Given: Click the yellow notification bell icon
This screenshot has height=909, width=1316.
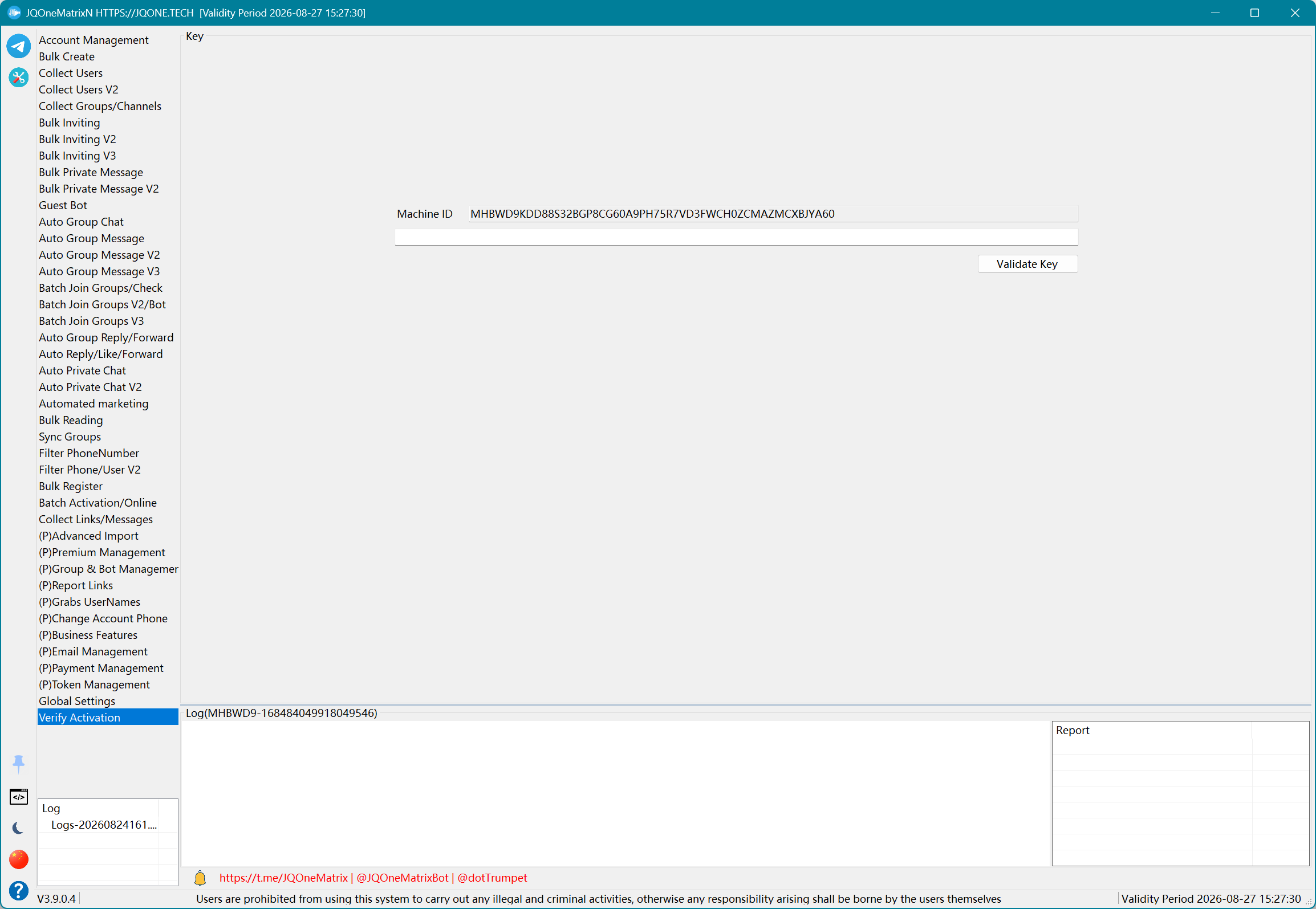Looking at the screenshot, I should pyautogui.click(x=200, y=878).
